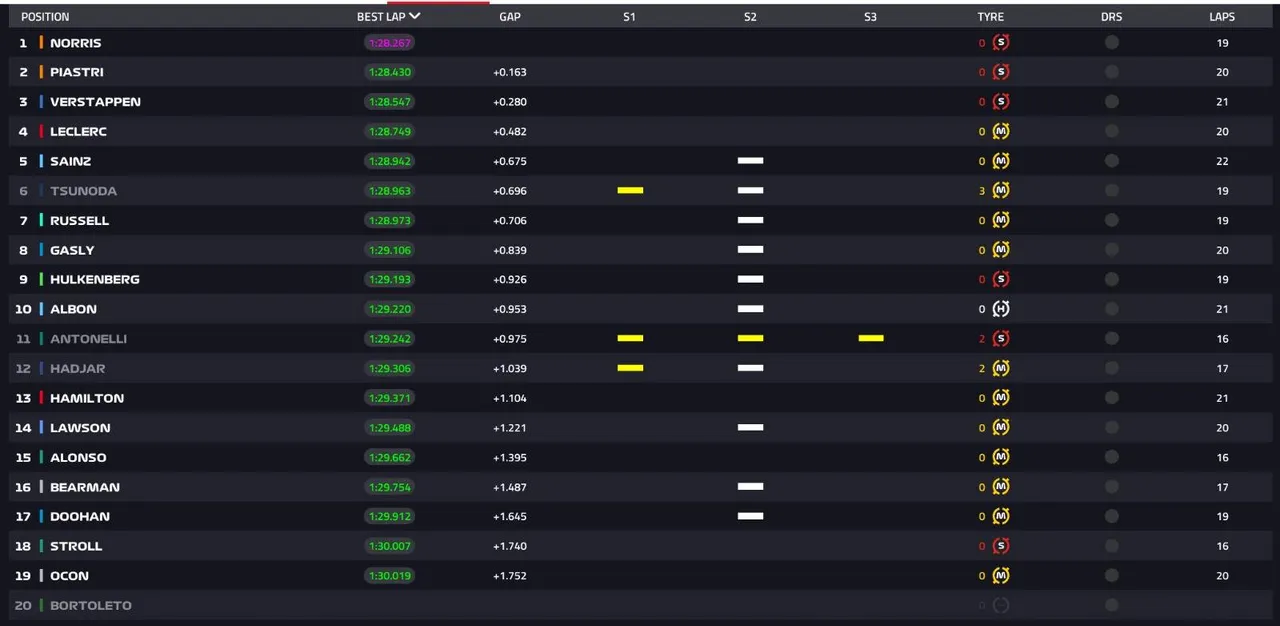Screen dimensions: 1280x626
Task: Click the sort chevron beside Best Lap
Action: 415,16
